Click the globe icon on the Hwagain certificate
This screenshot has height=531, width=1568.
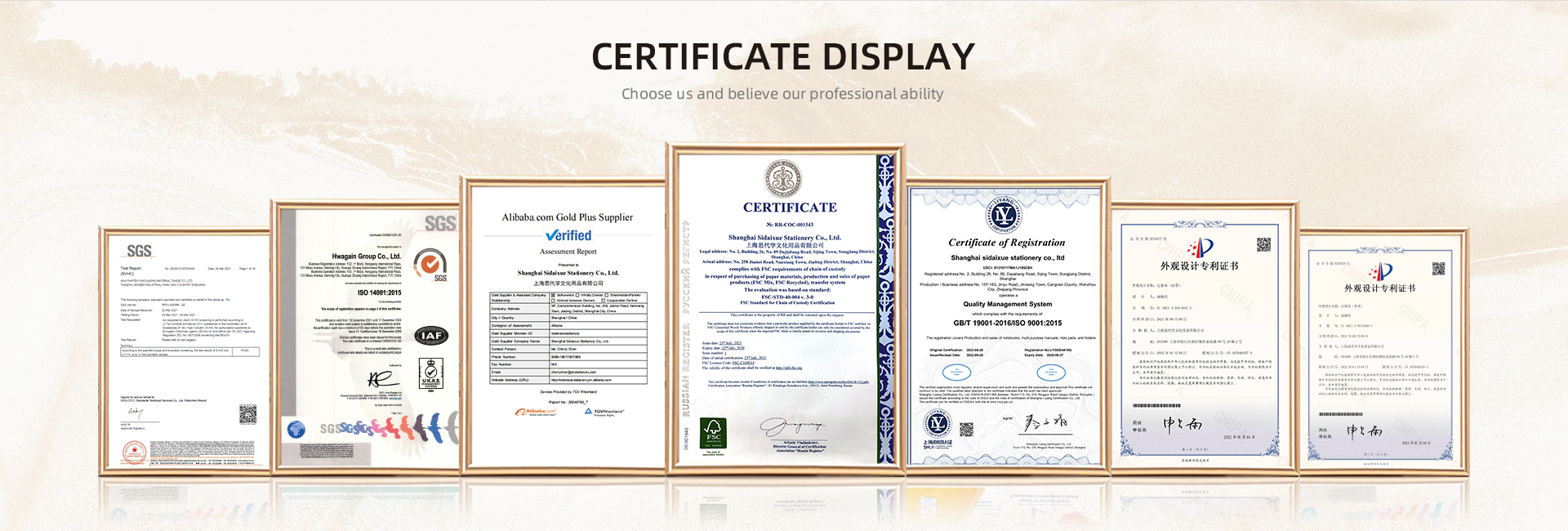click(296, 429)
